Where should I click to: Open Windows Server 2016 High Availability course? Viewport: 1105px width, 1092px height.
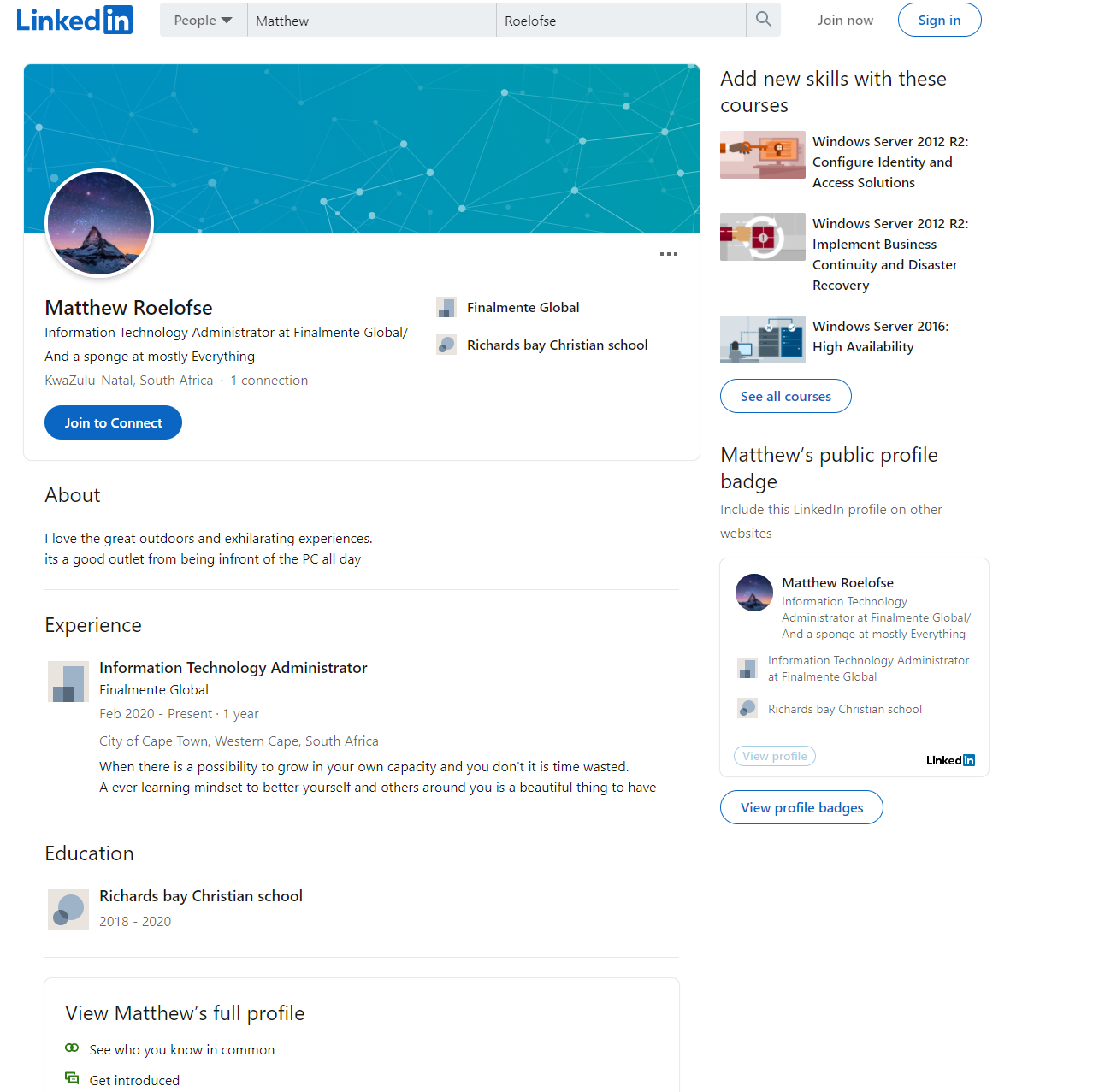[x=880, y=336]
